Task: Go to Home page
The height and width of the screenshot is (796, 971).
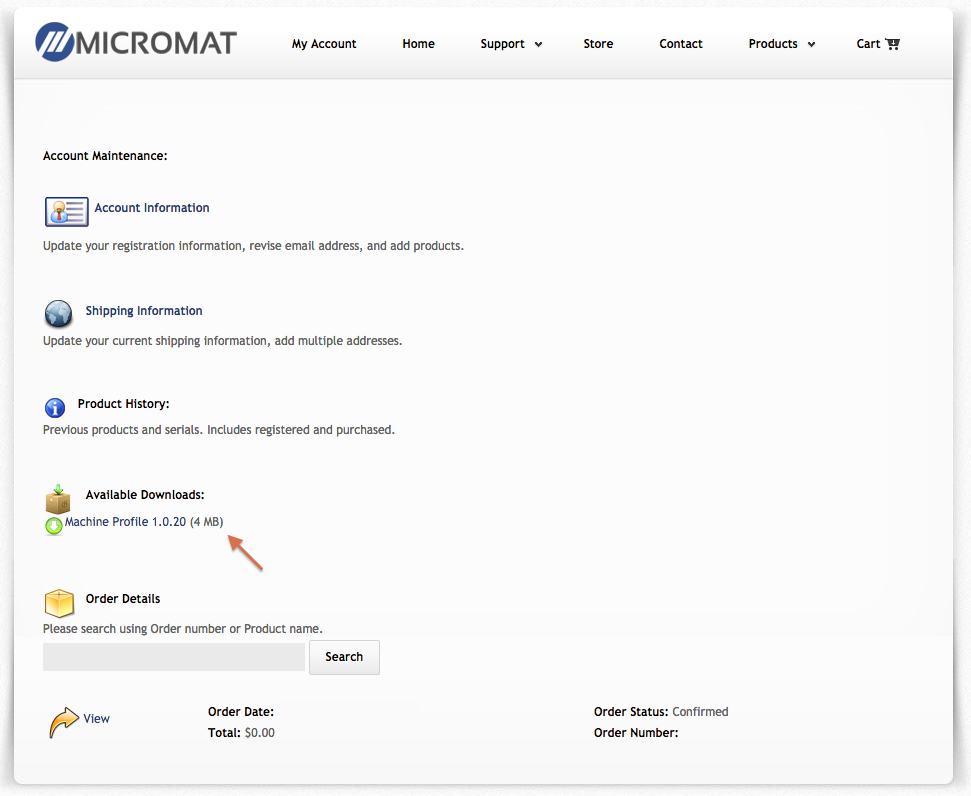Action: pos(419,44)
